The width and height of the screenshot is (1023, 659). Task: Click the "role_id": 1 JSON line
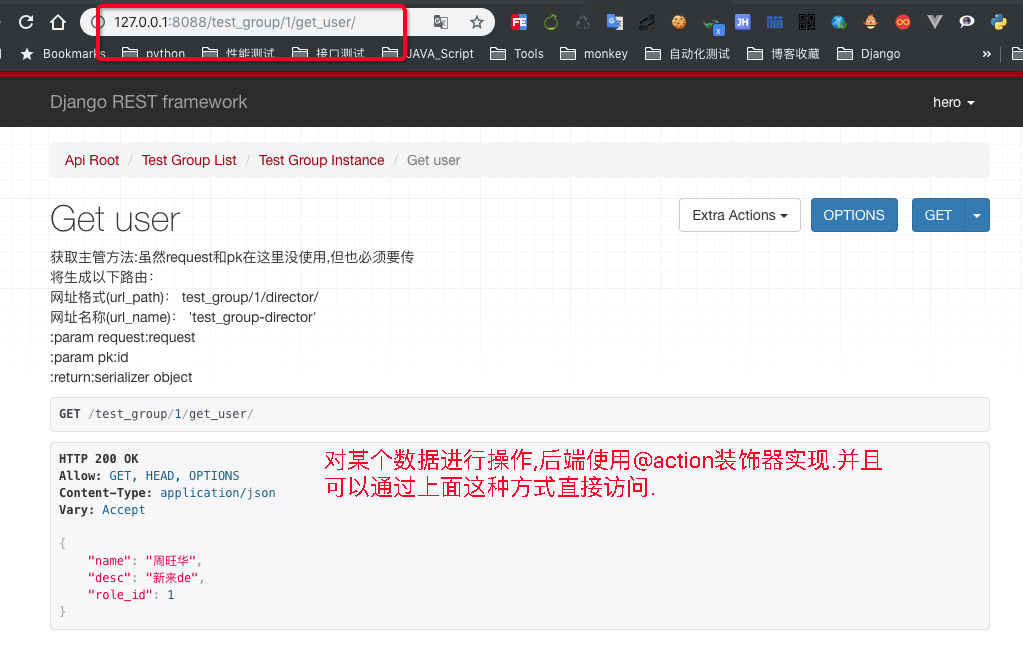point(130,594)
